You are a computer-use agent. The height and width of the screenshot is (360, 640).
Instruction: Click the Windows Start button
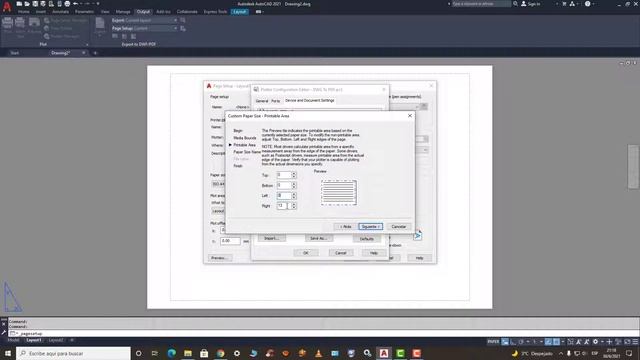(x=8, y=353)
